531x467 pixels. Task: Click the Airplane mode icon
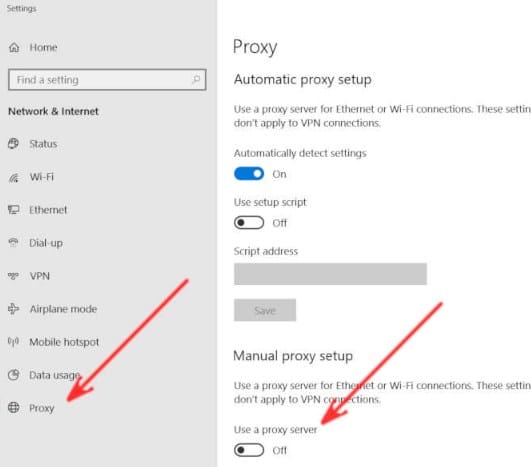tap(14, 309)
